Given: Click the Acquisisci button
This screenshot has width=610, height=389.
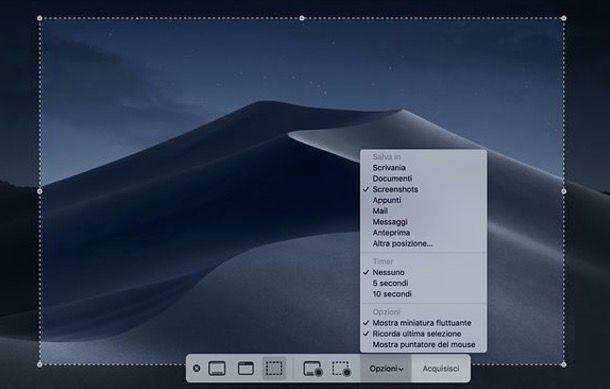Looking at the screenshot, I should coord(441,368).
